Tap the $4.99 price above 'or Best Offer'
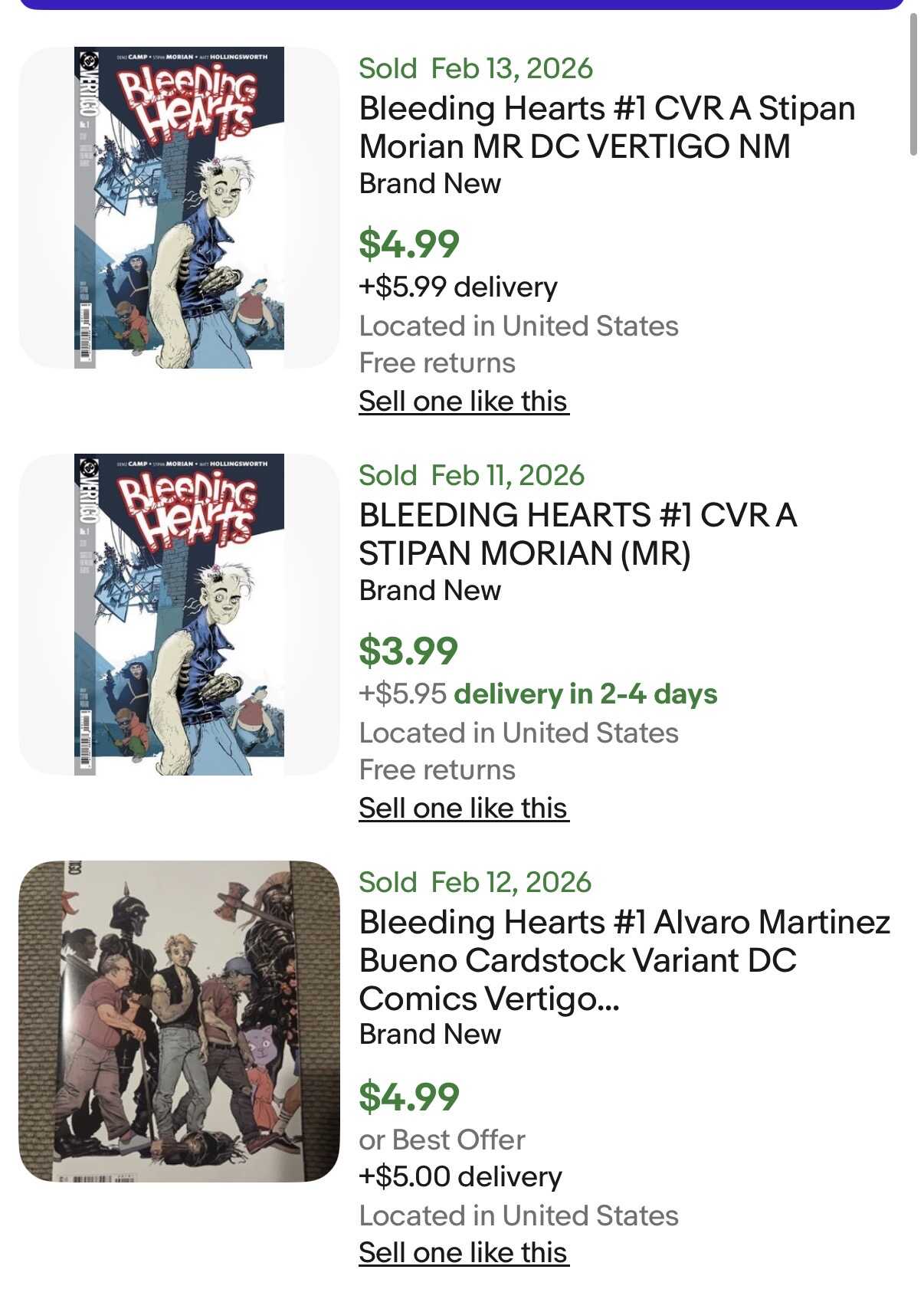Image resolution: width=924 pixels, height=1289 pixels. point(409,1096)
